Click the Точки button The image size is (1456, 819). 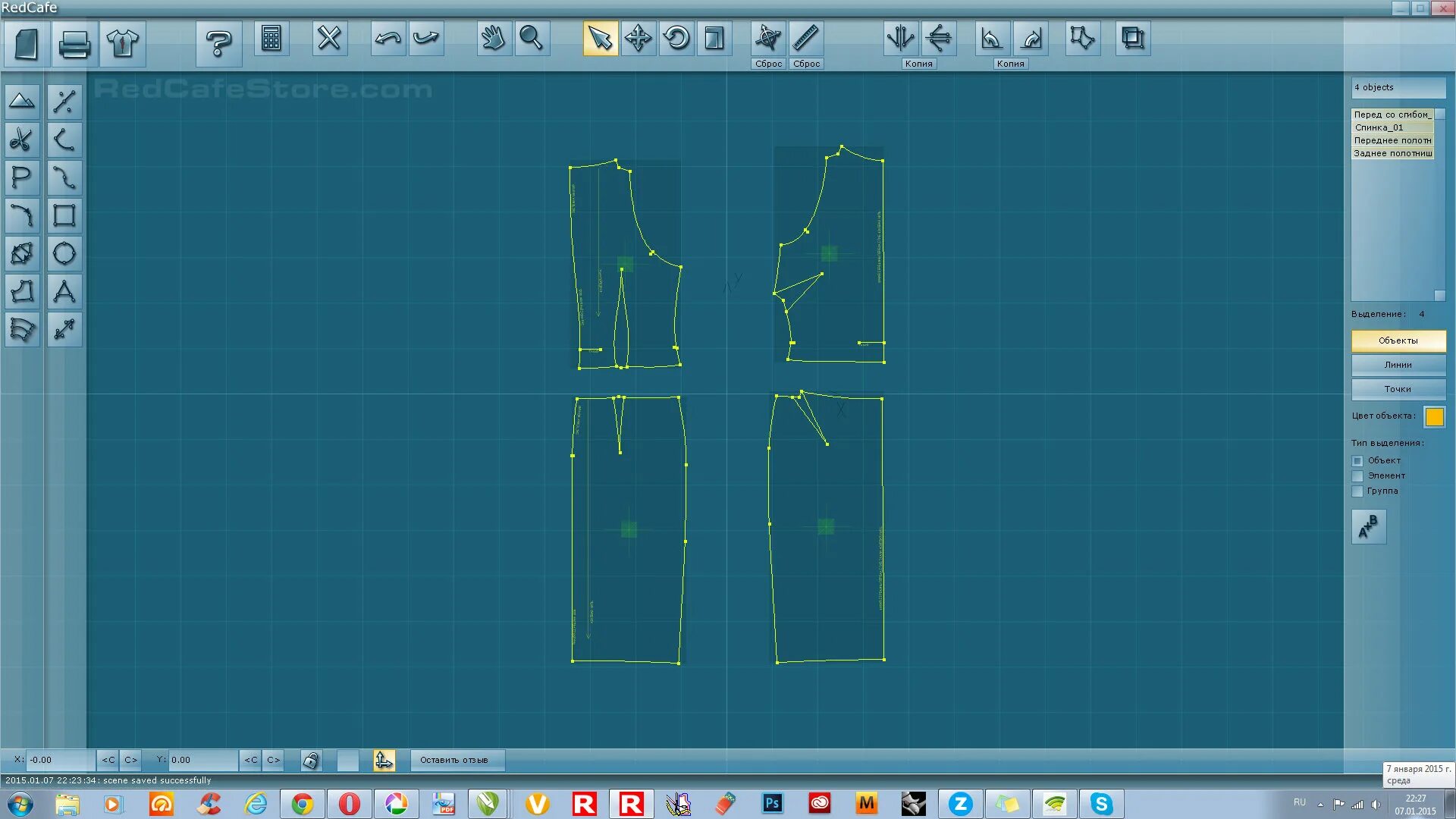[x=1397, y=388]
